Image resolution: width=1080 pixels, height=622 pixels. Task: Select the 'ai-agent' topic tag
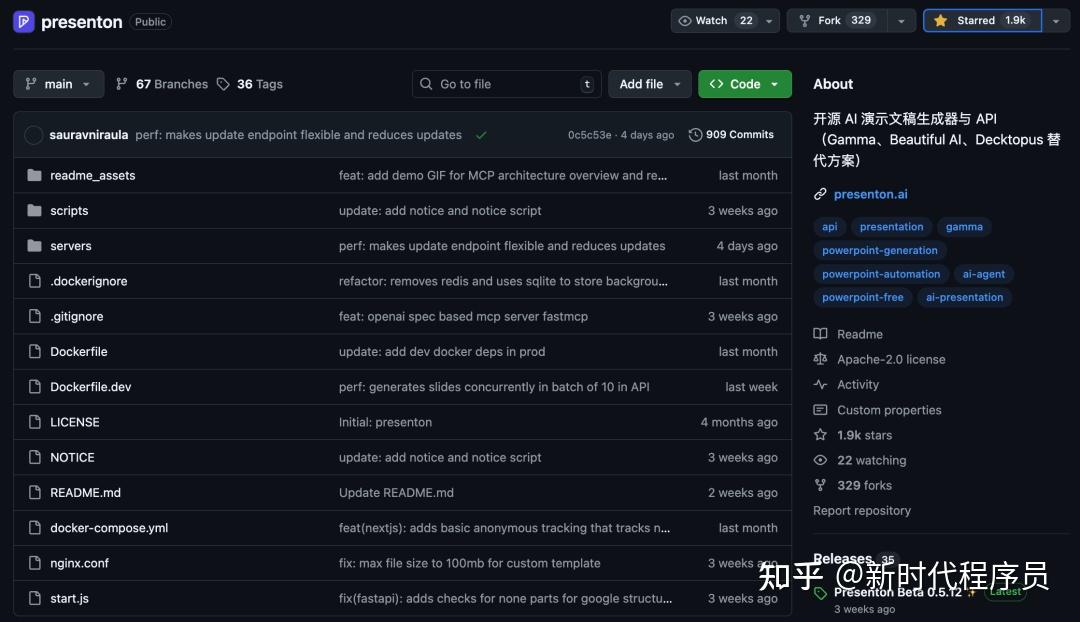pyautogui.click(x=983, y=274)
